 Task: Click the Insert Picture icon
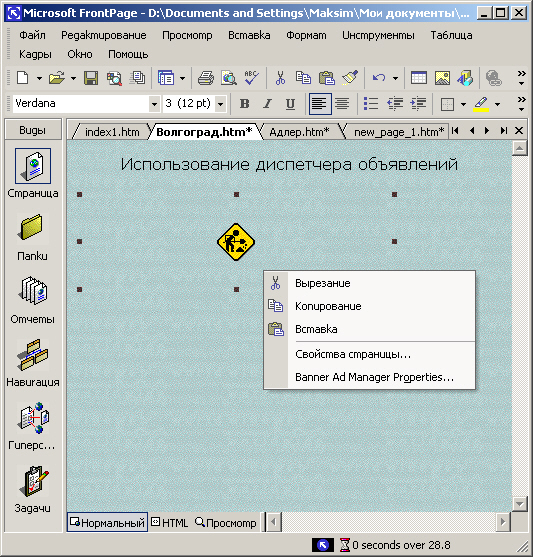pos(442,78)
